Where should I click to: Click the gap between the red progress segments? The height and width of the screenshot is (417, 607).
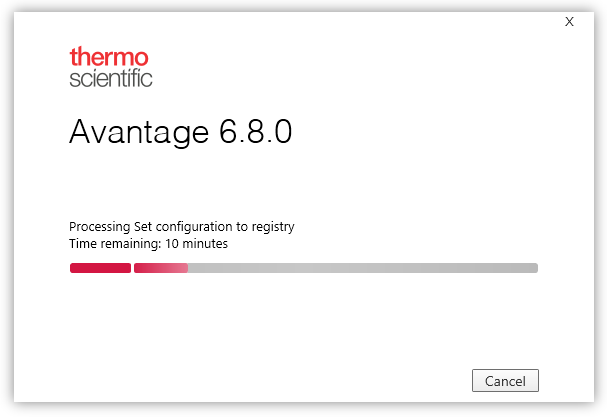click(132, 268)
